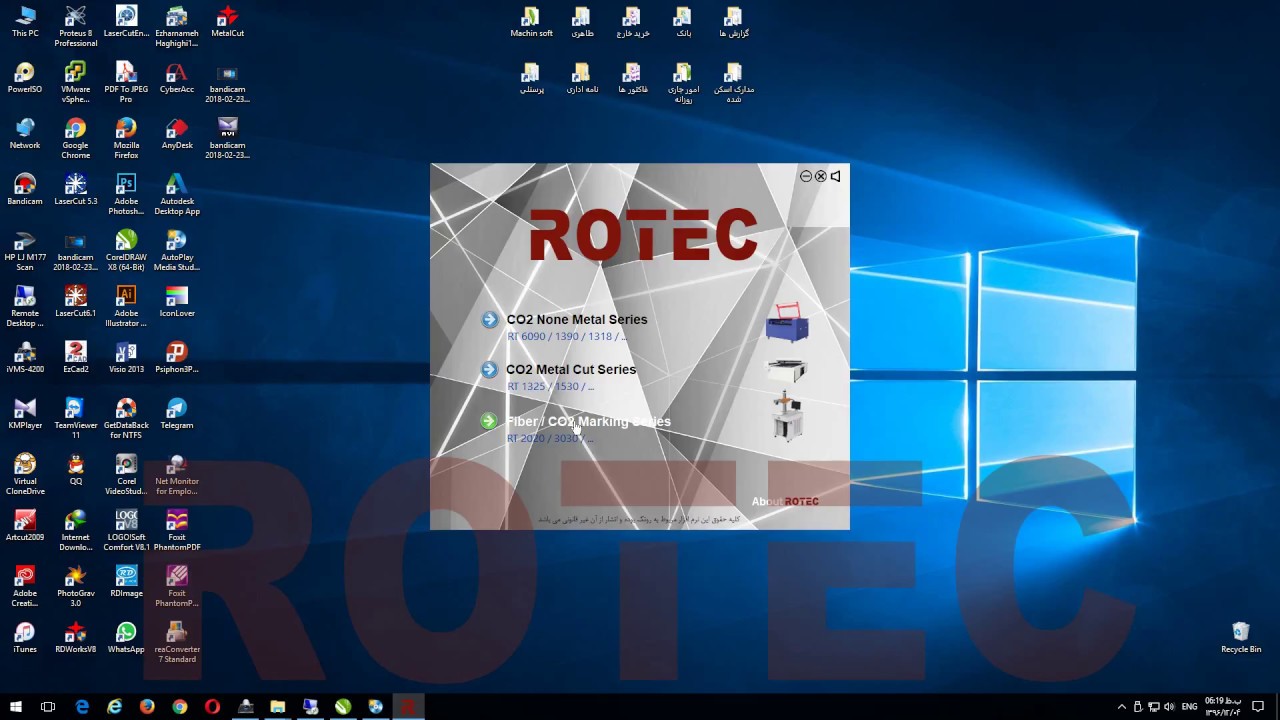This screenshot has height=720, width=1280.
Task: Select the Telegram desktop icon
Action: (x=177, y=414)
